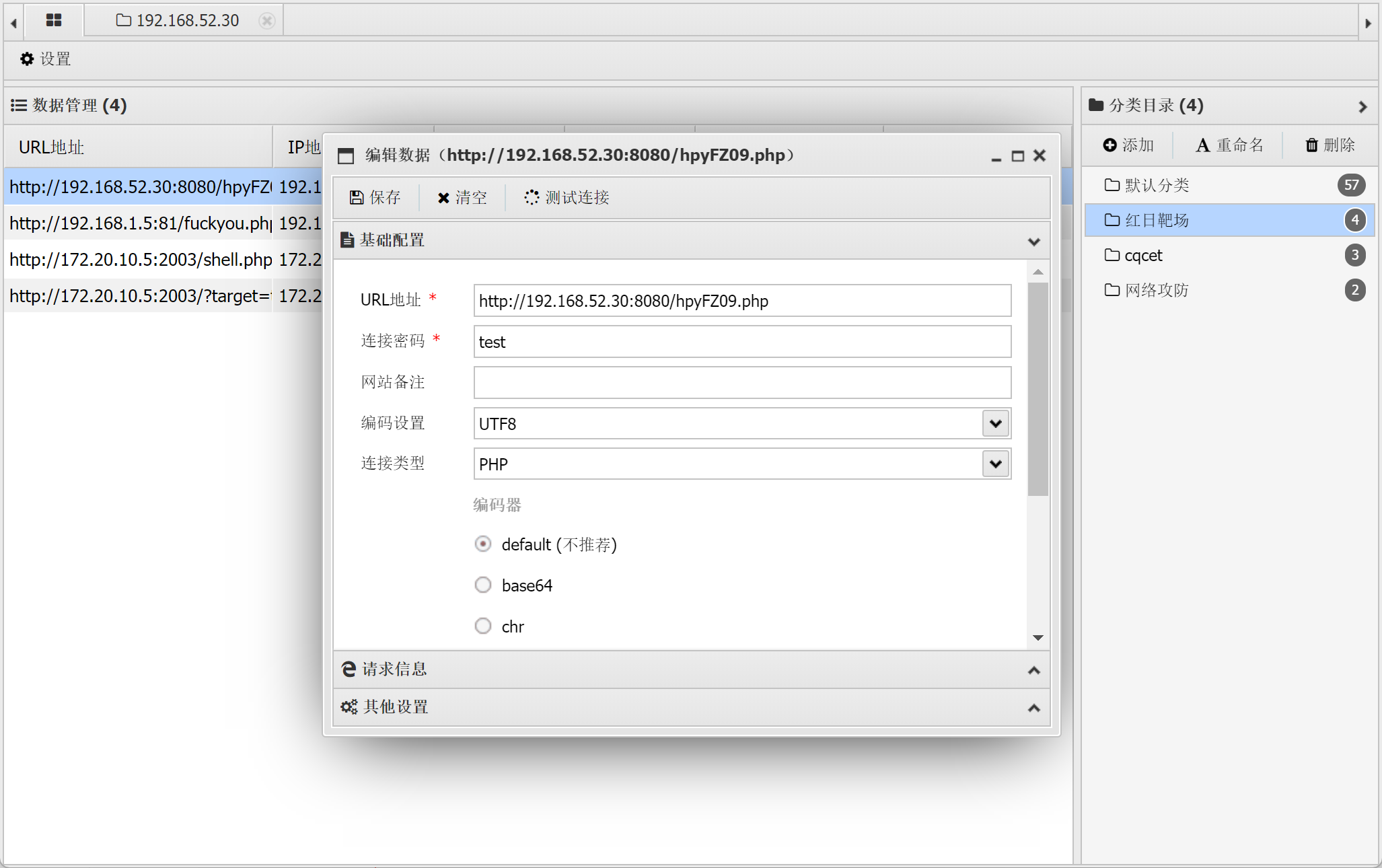Open the 设置 gear settings

pos(45,59)
